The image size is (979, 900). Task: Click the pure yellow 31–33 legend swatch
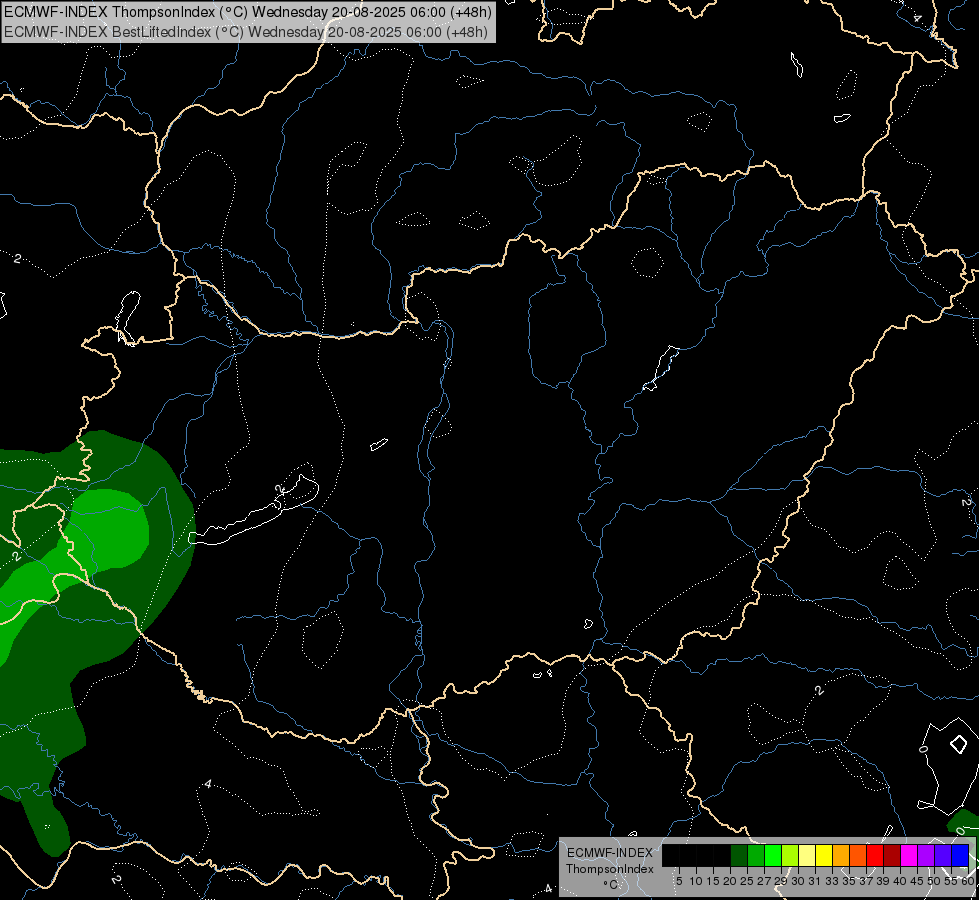point(824,855)
